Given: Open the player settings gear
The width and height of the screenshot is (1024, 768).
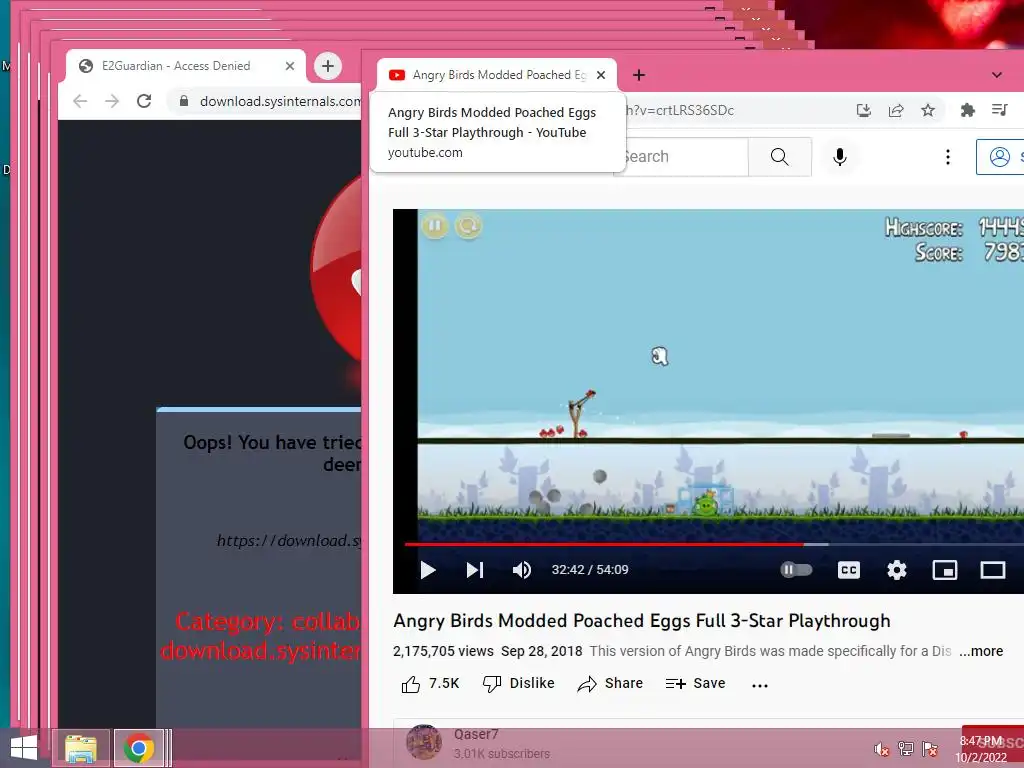Looking at the screenshot, I should click(x=897, y=570).
